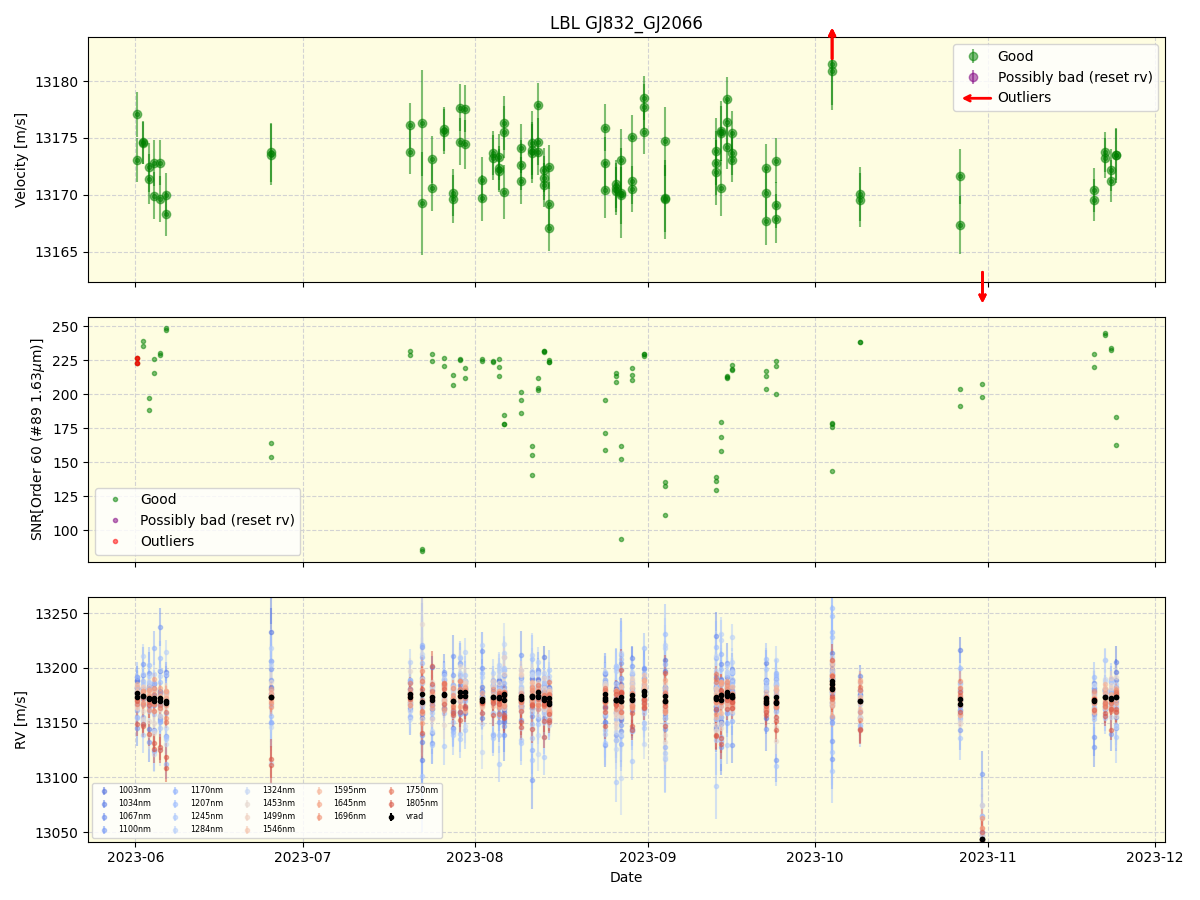The image size is (1200, 900).
Task: Select 'Outliers' label in Velocity panel legend
Action: [1024, 98]
